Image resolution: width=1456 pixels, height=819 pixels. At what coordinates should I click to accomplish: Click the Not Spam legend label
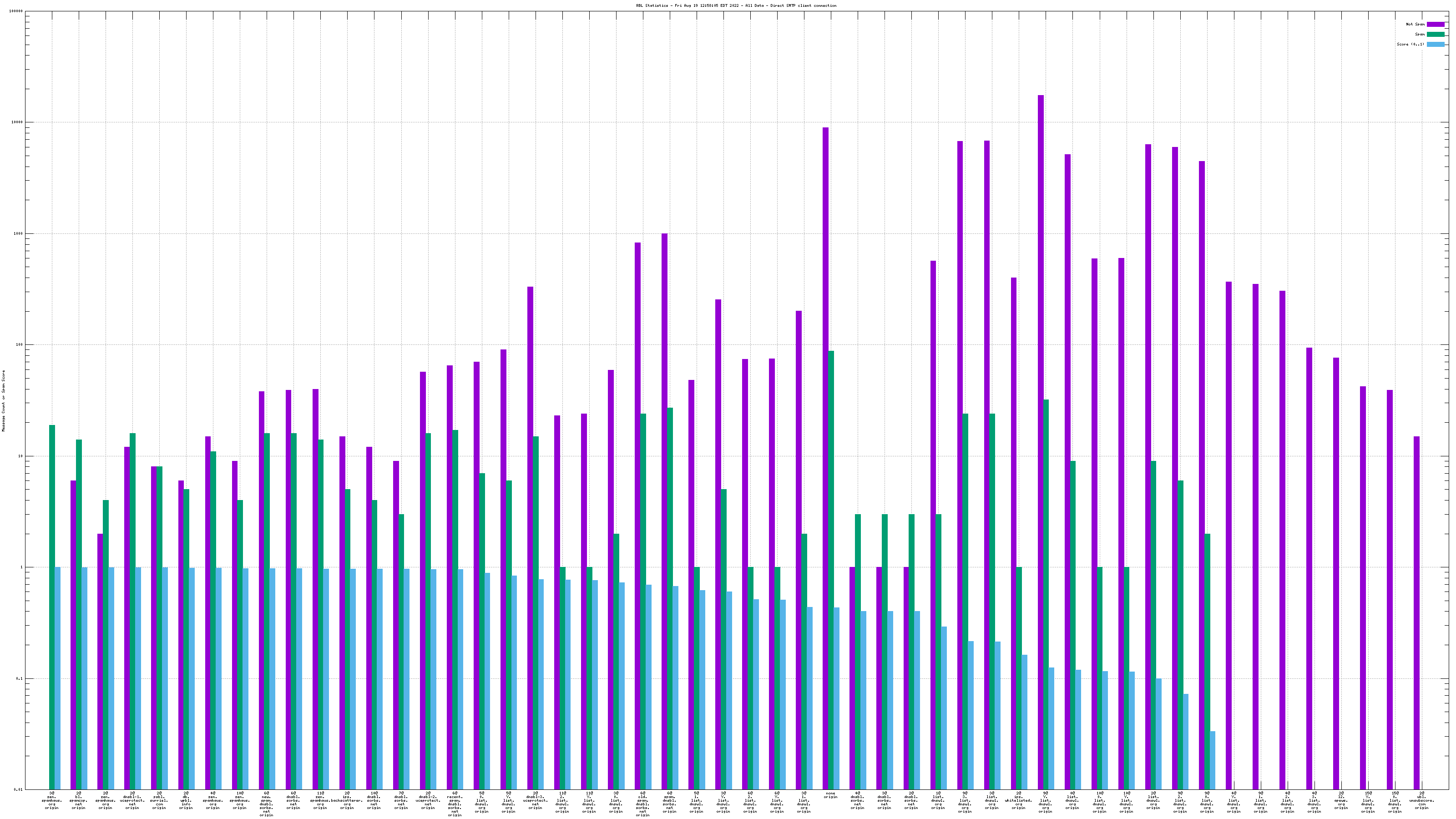tap(1416, 24)
